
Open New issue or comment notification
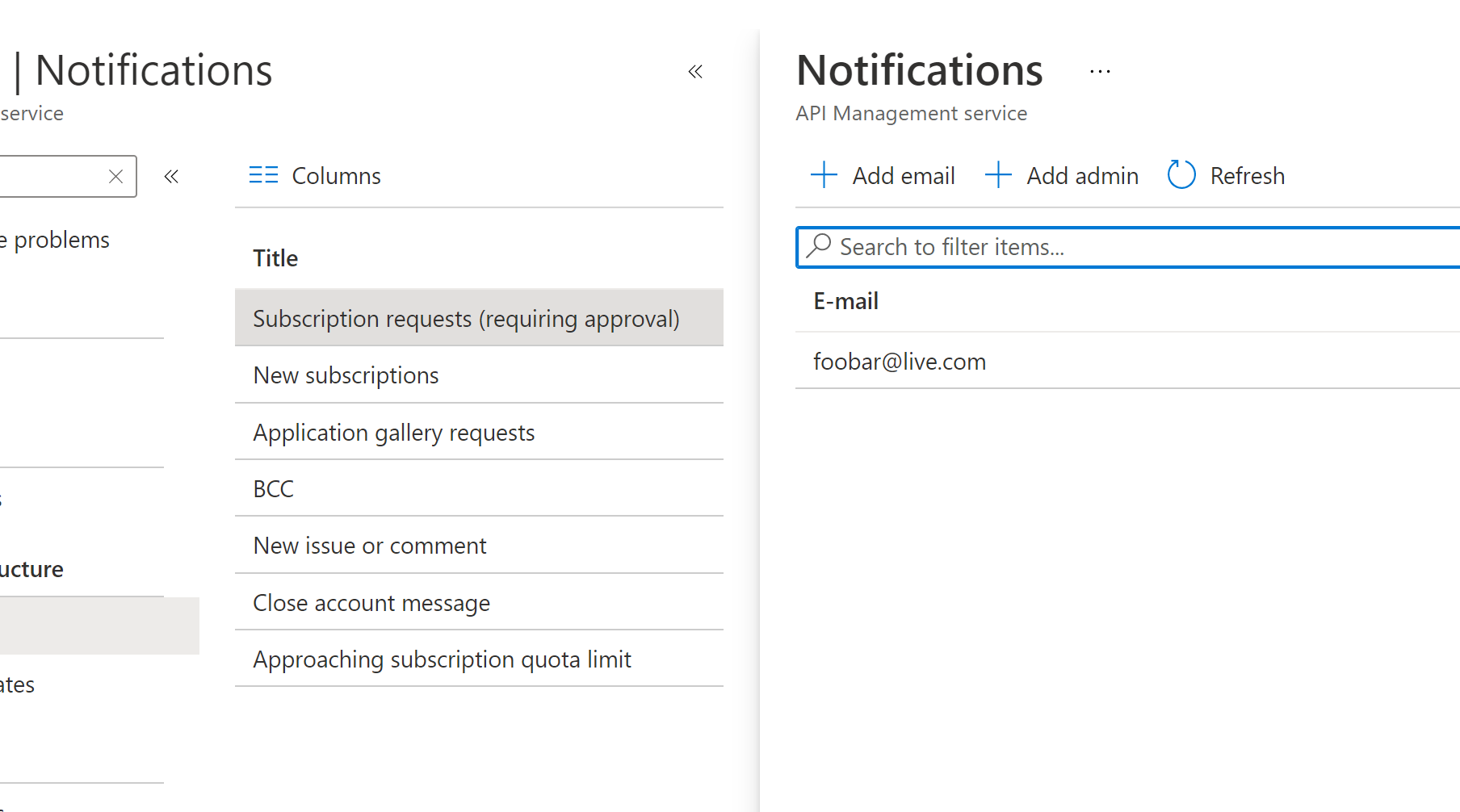pos(369,545)
